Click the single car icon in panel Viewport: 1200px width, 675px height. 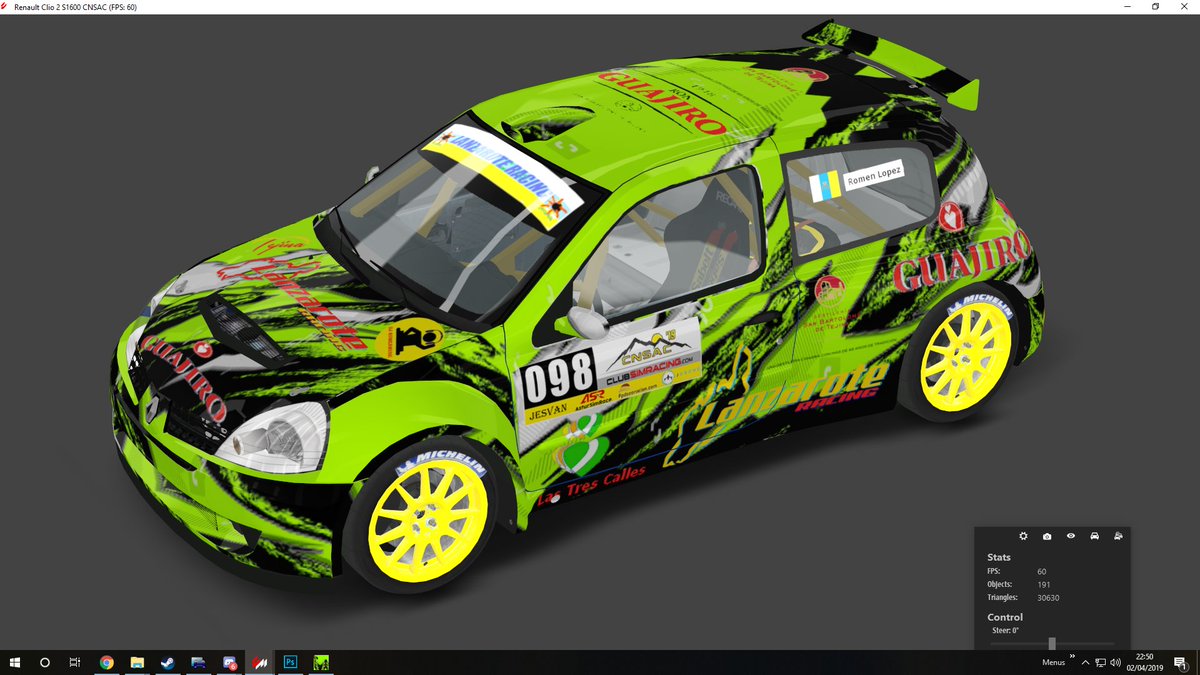click(1095, 537)
